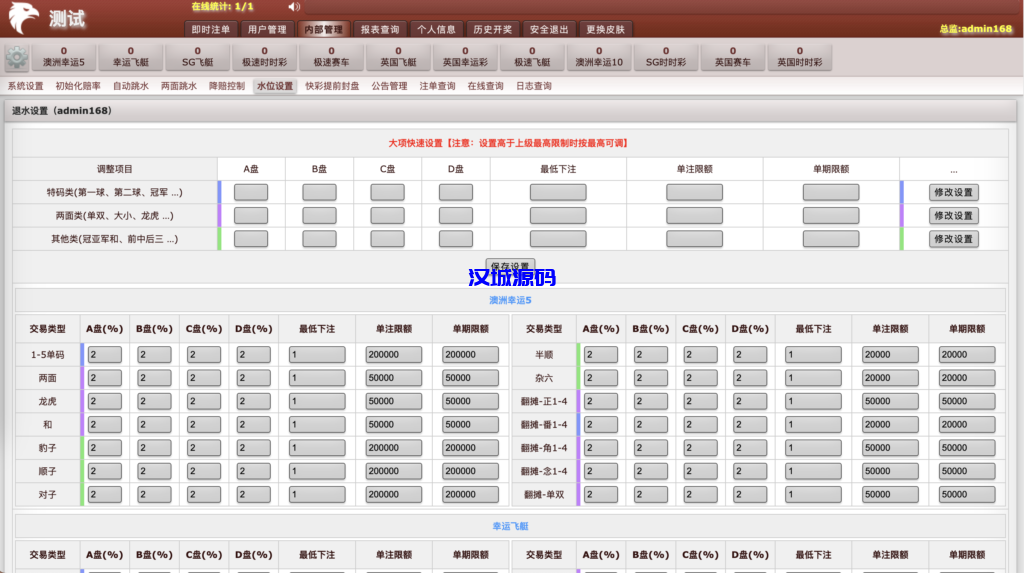
Task: Open the 内部管理 menu tab
Action: pos(323,29)
